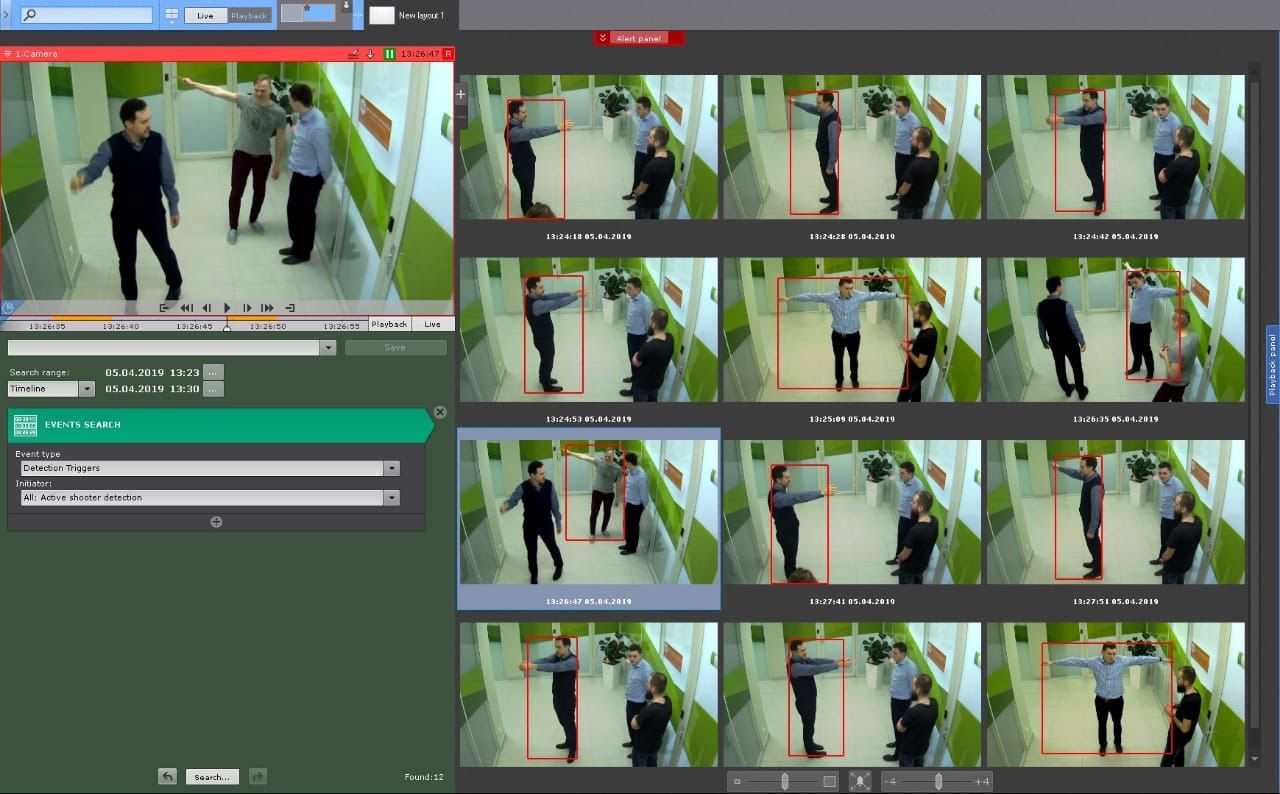Viewport: 1280px width, 794px height.
Task: Adjust the -4 to +4 time offset slider
Action: pos(938,781)
